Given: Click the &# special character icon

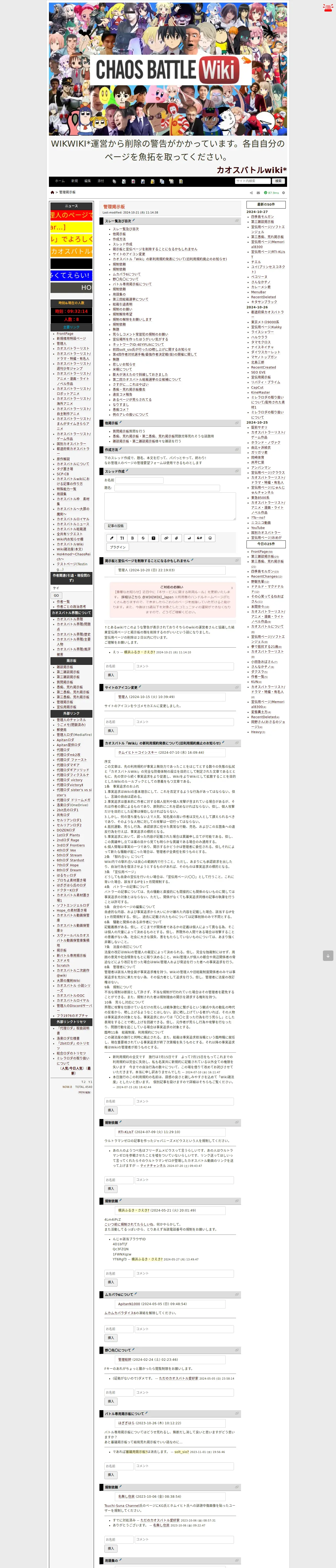Looking at the screenshot, I should tap(199, 538).
